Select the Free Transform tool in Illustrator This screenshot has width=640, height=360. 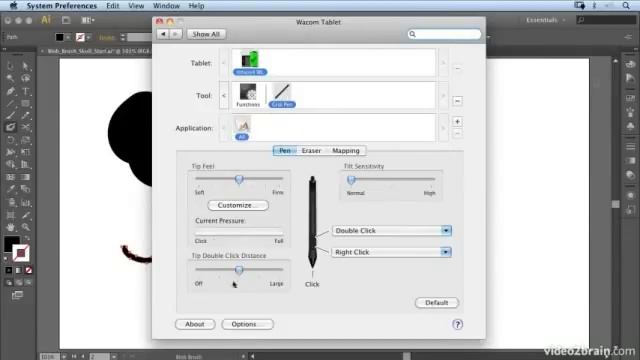[25, 152]
